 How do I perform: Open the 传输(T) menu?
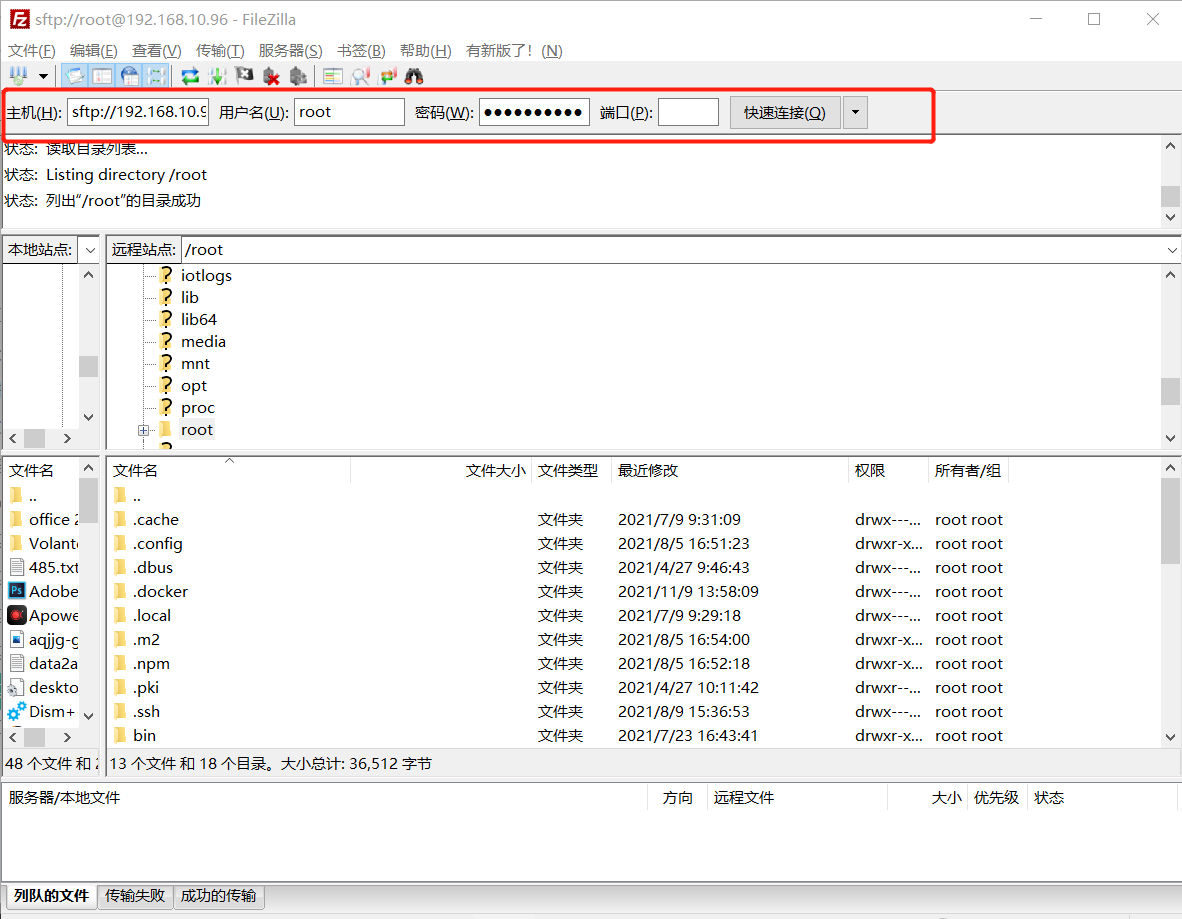pyautogui.click(x=220, y=50)
